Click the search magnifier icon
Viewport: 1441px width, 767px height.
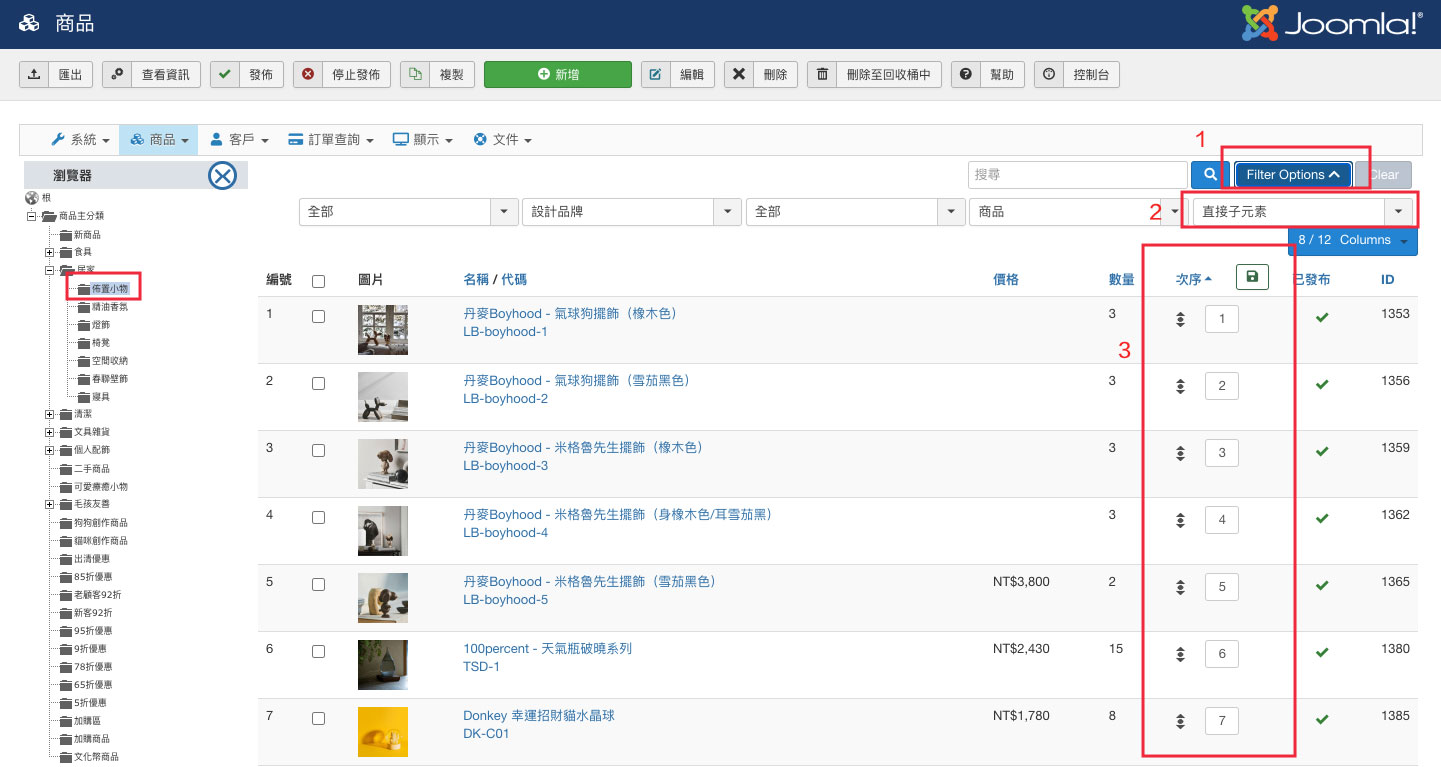tap(1207, 174)
